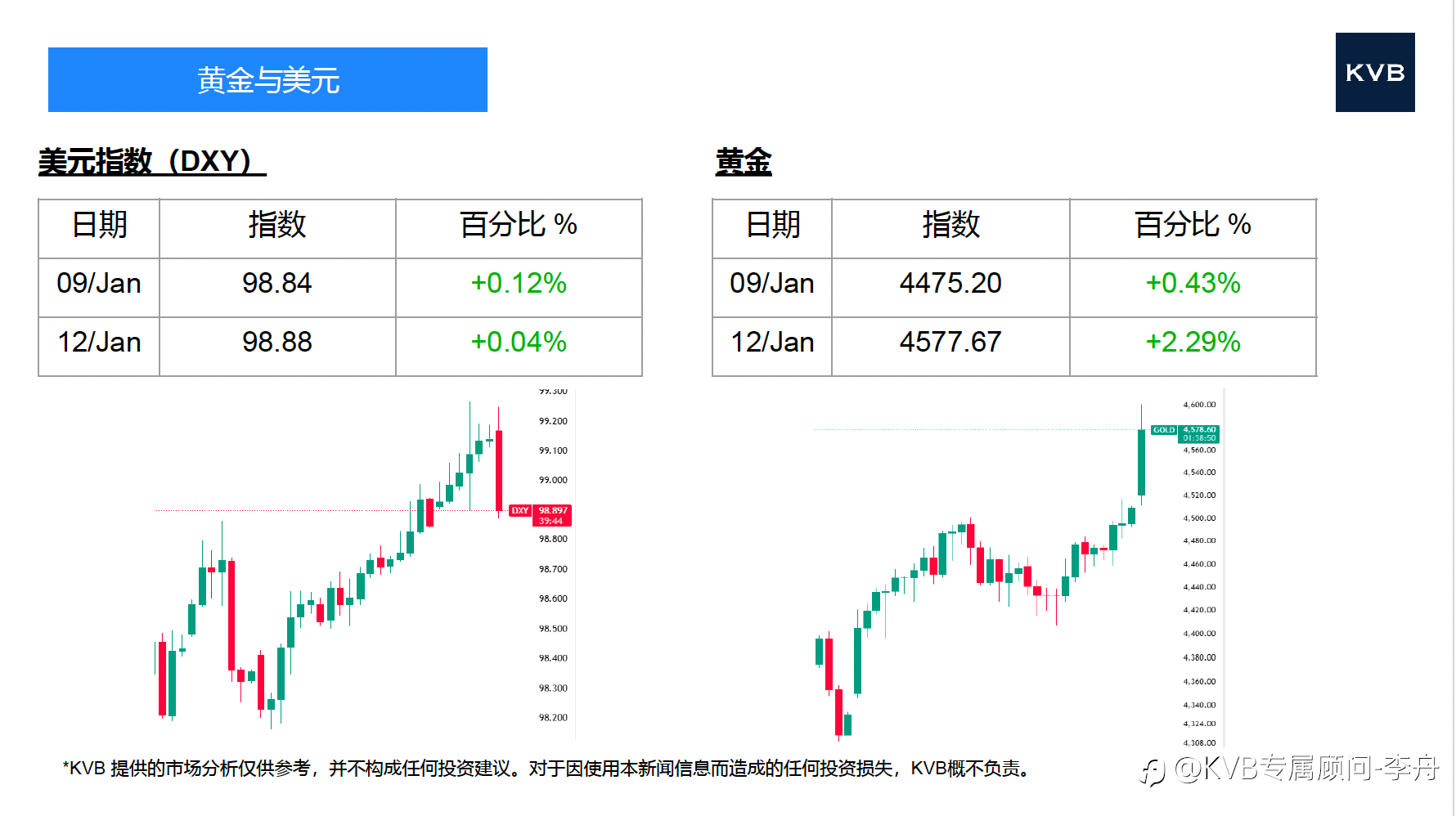Click the +0.04% percentage cell
1456x816 pixels.
coord(519,343)
